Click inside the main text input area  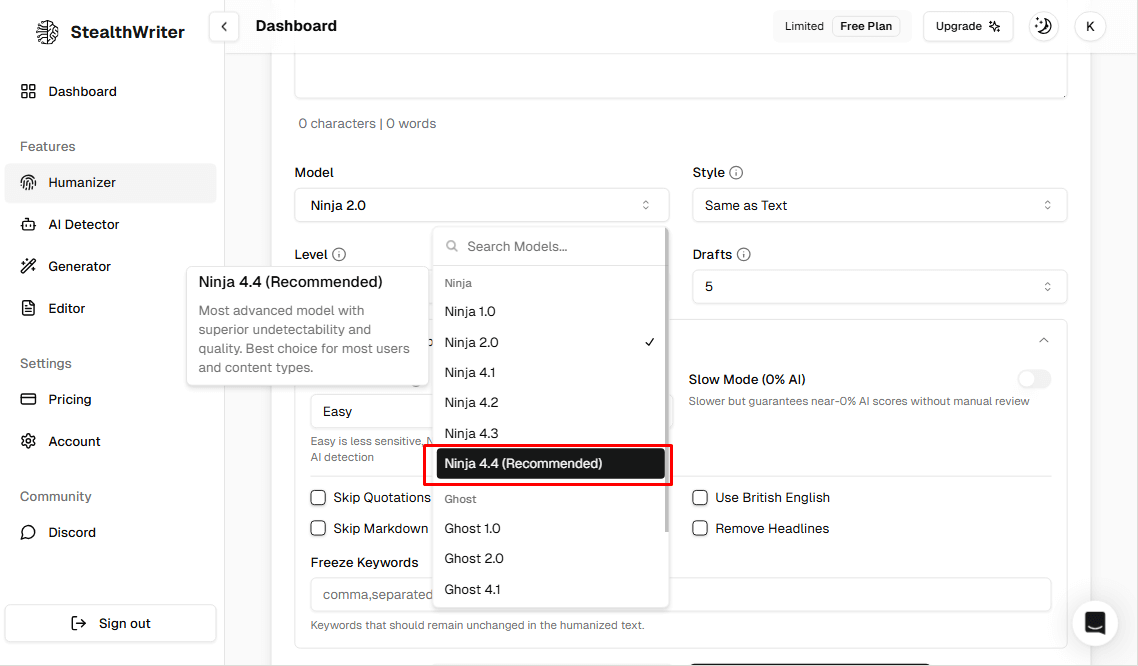tap(681, 76)
